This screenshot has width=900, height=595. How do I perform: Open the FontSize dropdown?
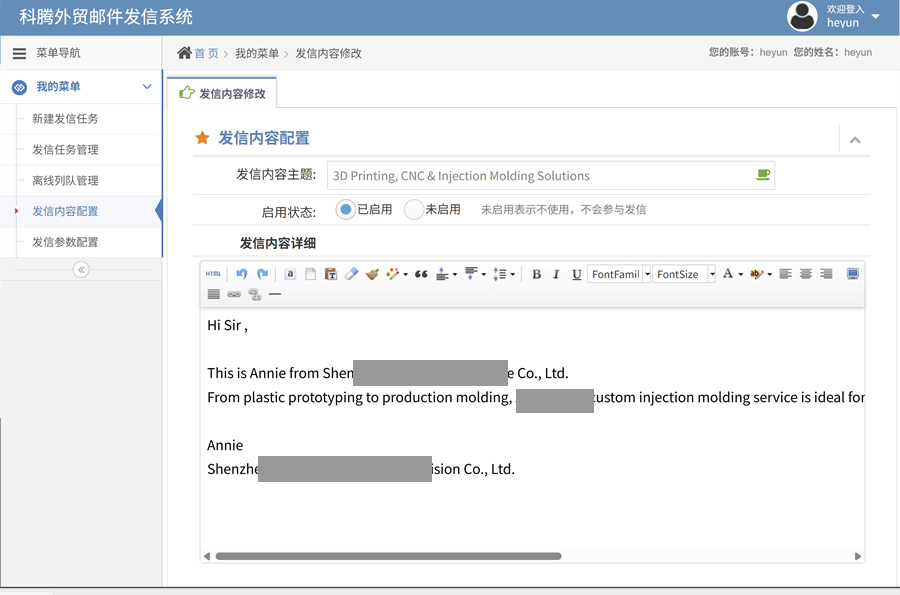point(684,274)
